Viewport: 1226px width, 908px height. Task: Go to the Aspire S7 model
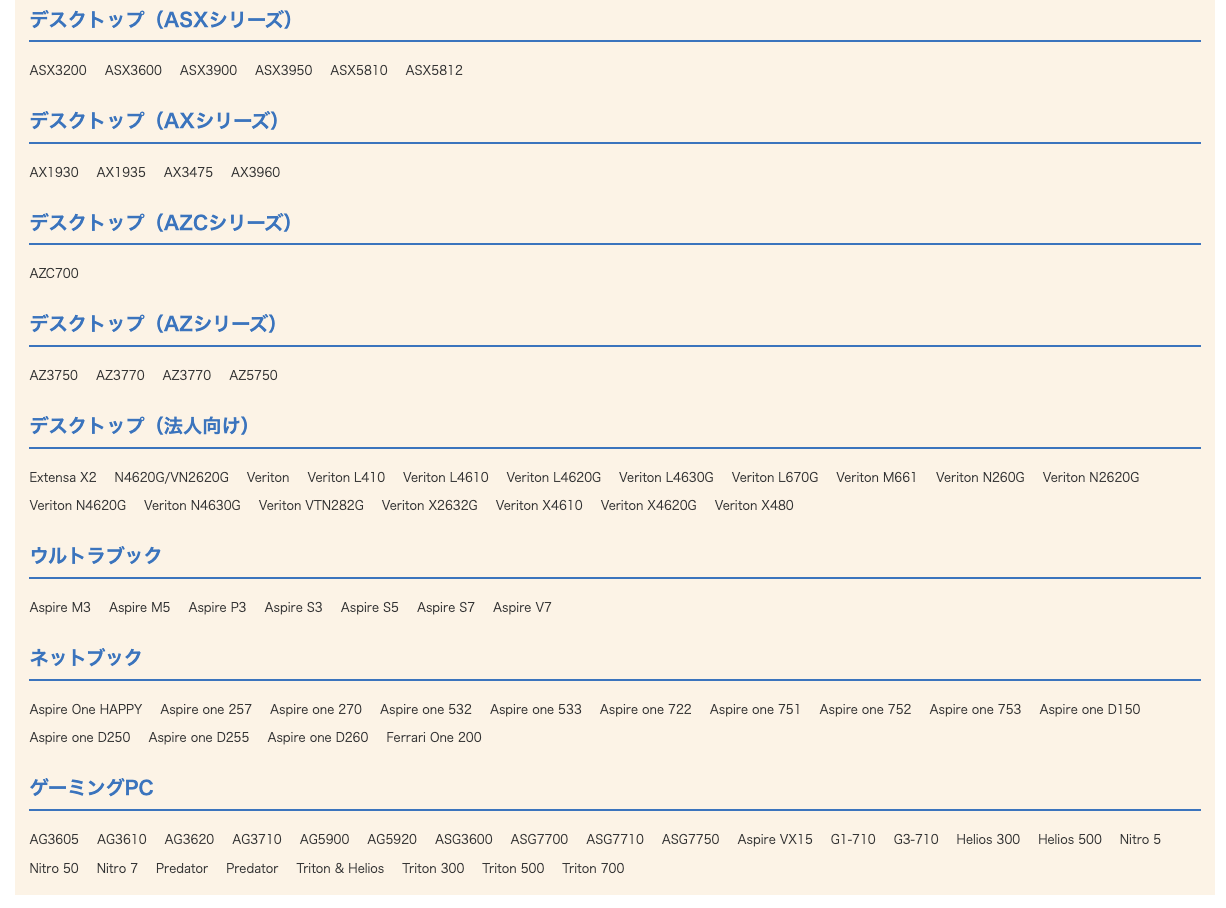pos(446,607)
